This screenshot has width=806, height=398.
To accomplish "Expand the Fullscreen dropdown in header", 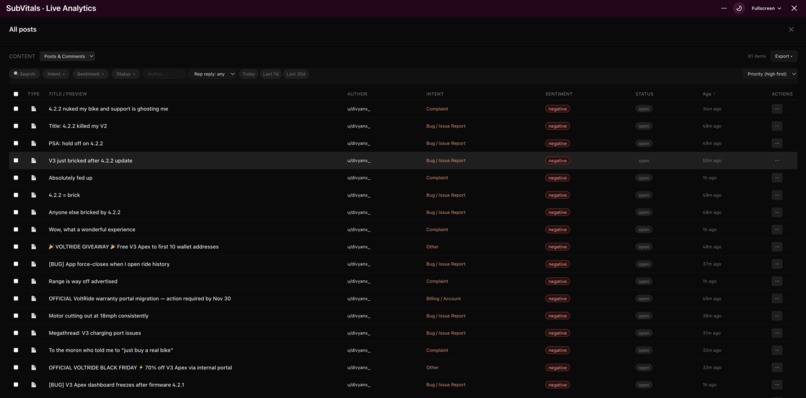I will tap(766, 8).
